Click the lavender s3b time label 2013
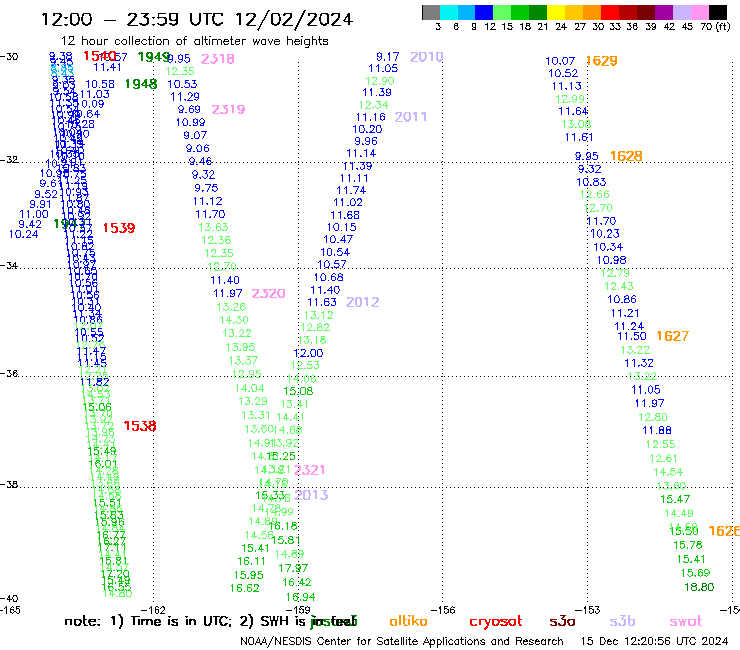Viewport: 740px width, 650px height. 311,495
